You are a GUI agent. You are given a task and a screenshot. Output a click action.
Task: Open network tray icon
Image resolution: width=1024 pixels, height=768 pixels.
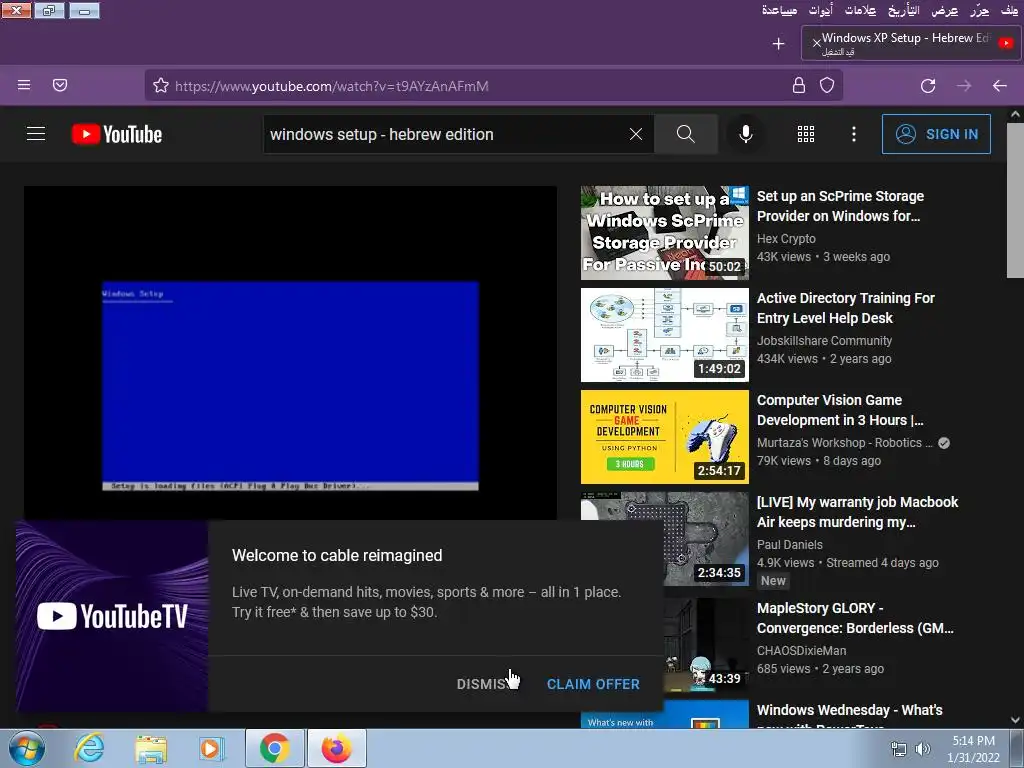coord(899,749)
